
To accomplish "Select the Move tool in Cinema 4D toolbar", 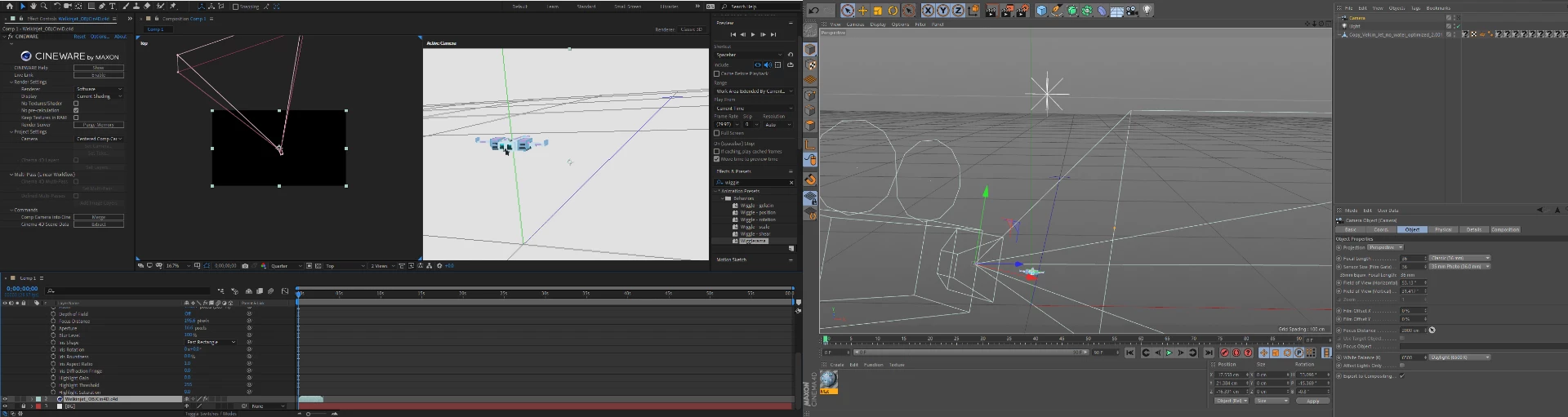I will pos(862,11).
